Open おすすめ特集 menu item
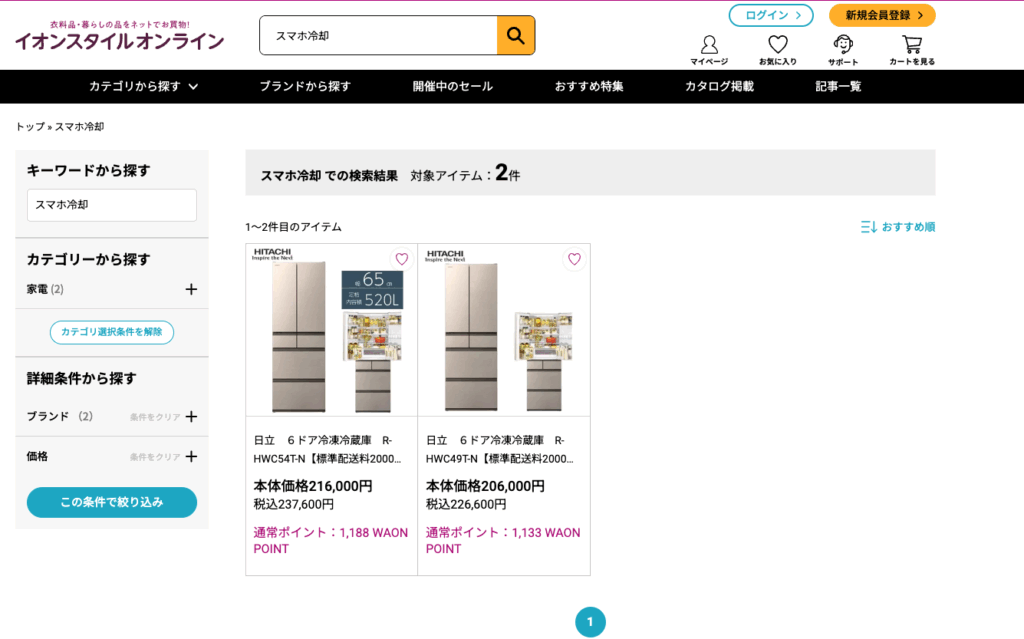The image size is (1024, 639). tap(589, 86)
